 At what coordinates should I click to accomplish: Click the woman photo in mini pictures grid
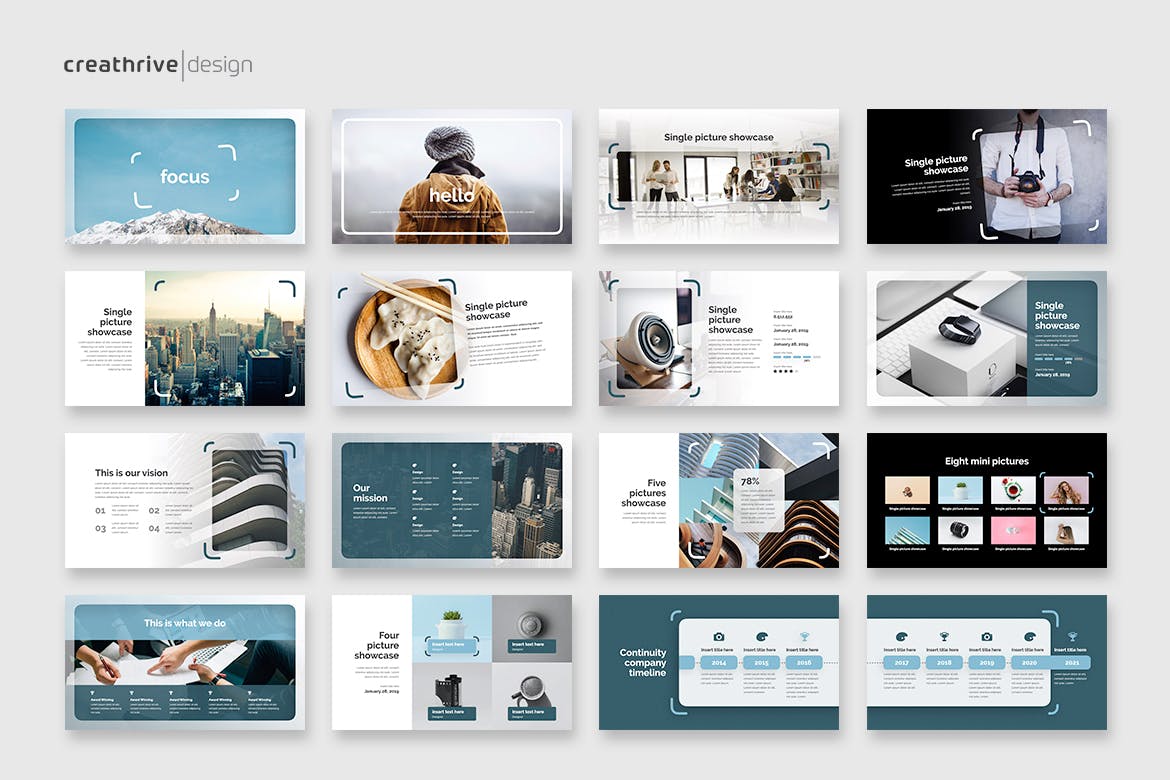[1065, 490]
